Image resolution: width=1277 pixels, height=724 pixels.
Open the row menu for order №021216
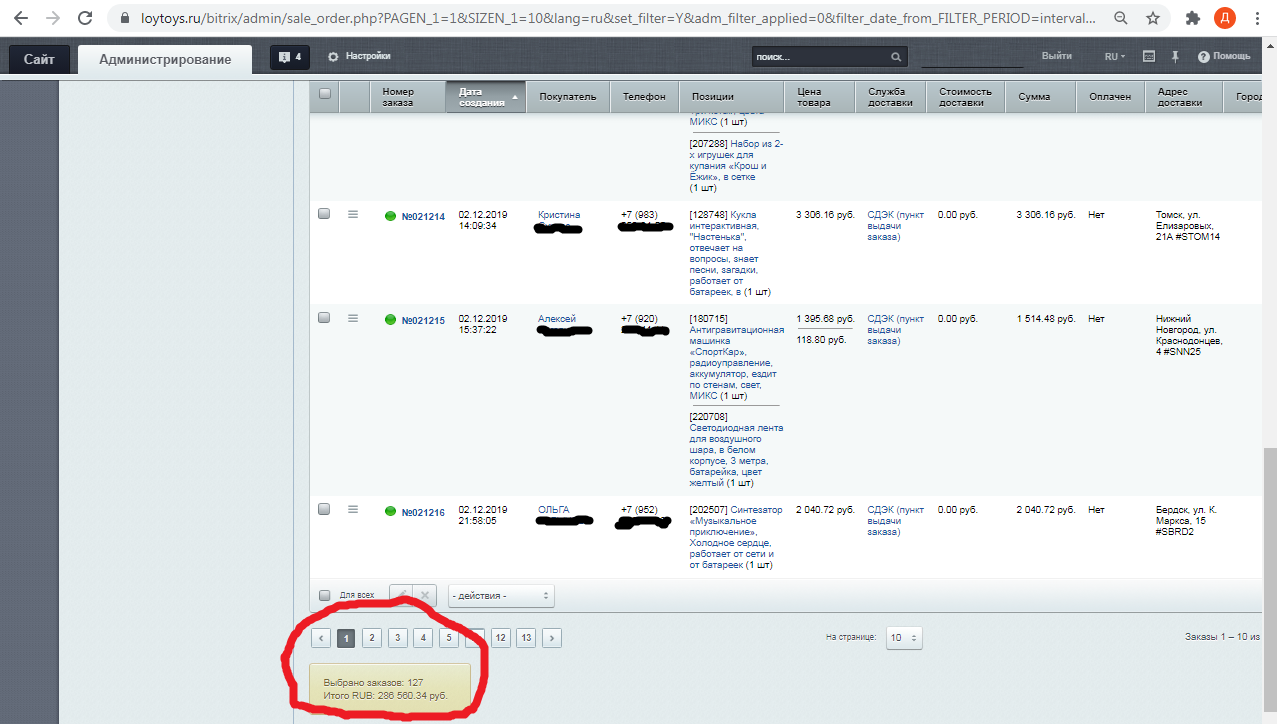coord(353,510)
